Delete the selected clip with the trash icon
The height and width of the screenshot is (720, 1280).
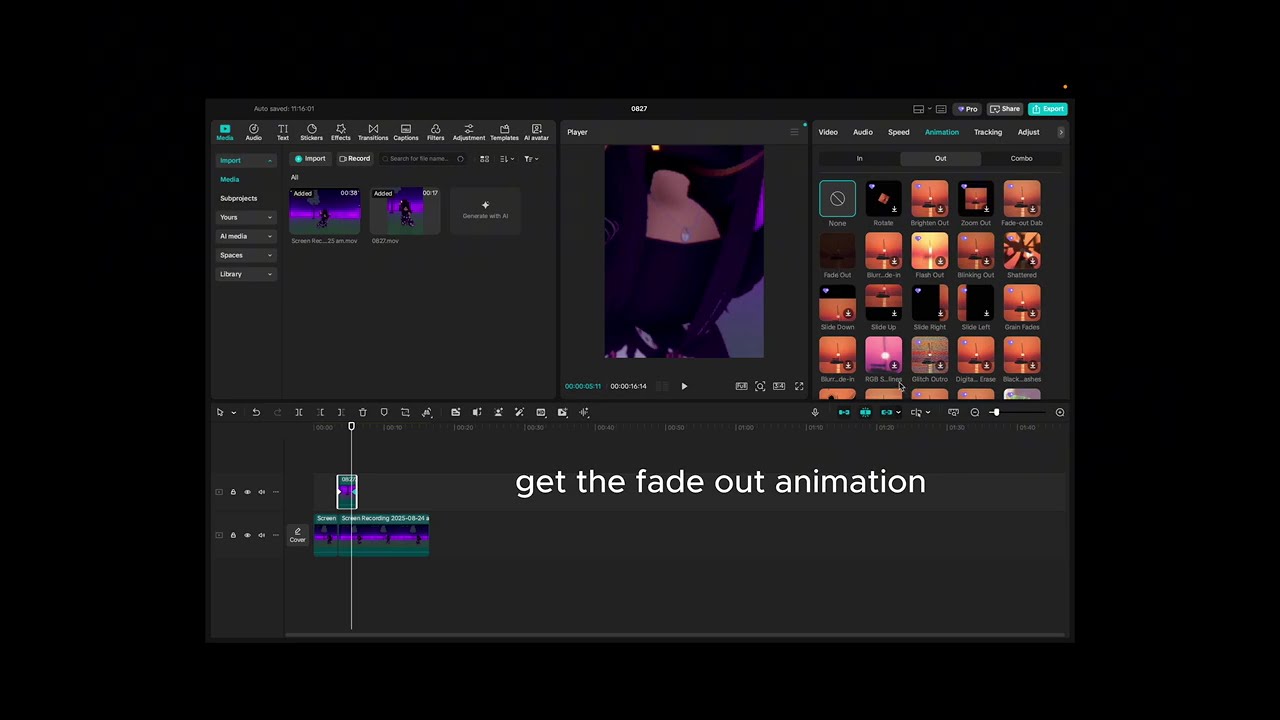click(x=362, y=412)
